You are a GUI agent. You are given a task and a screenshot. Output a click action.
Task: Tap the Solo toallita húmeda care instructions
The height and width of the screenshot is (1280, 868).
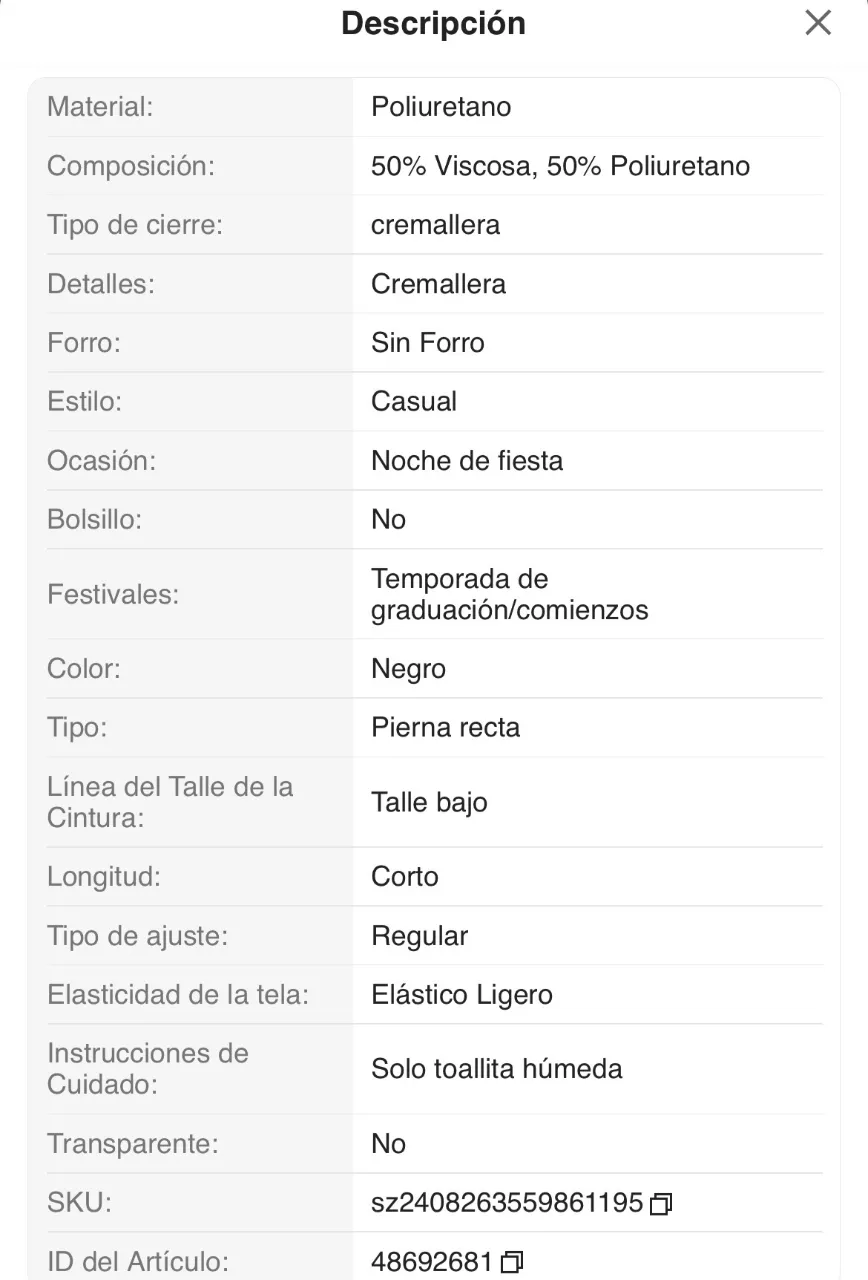click(497, 1068)
